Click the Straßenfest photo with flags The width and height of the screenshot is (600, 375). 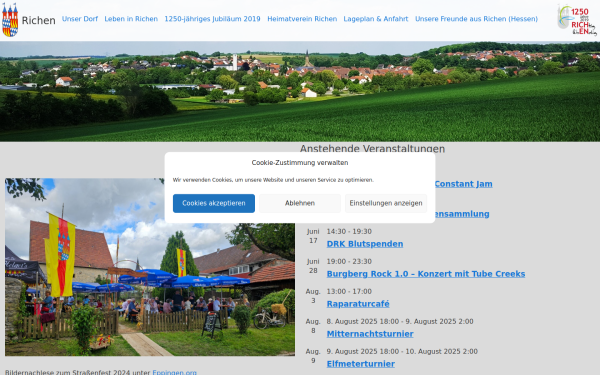pyautogui.click(x=150, y=267)
